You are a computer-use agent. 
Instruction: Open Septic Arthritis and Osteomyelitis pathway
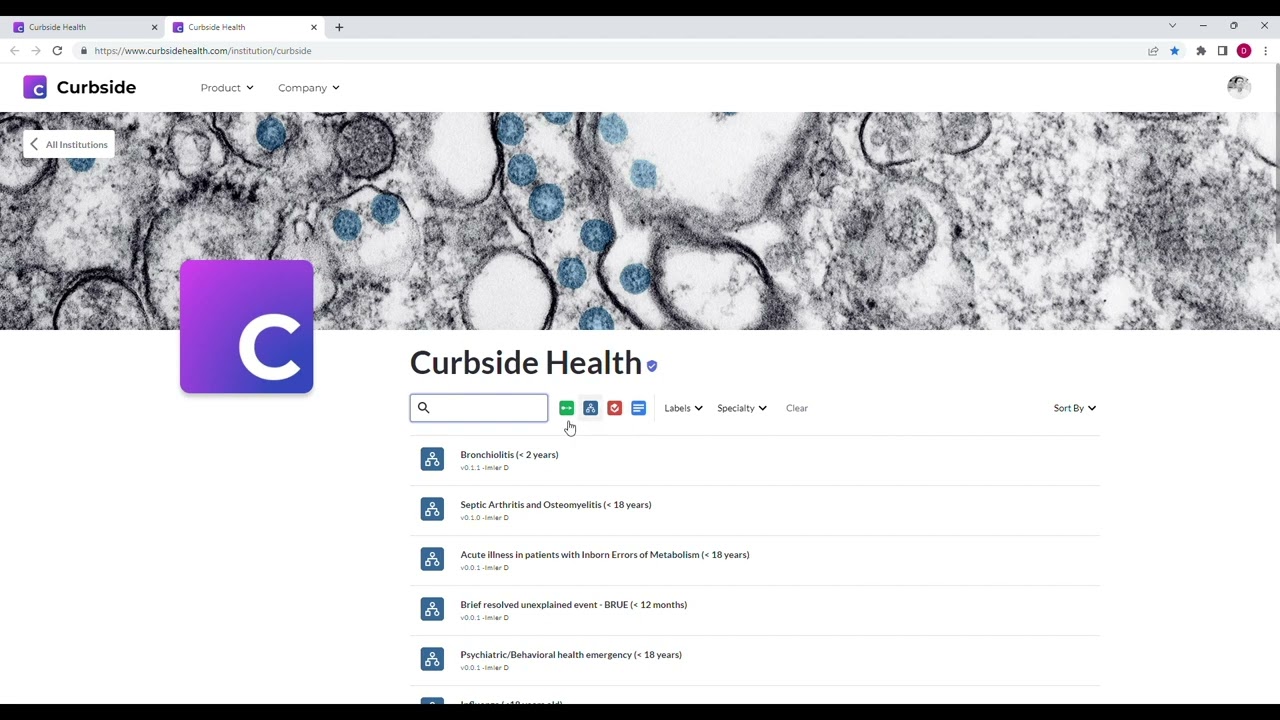(556, 505)
